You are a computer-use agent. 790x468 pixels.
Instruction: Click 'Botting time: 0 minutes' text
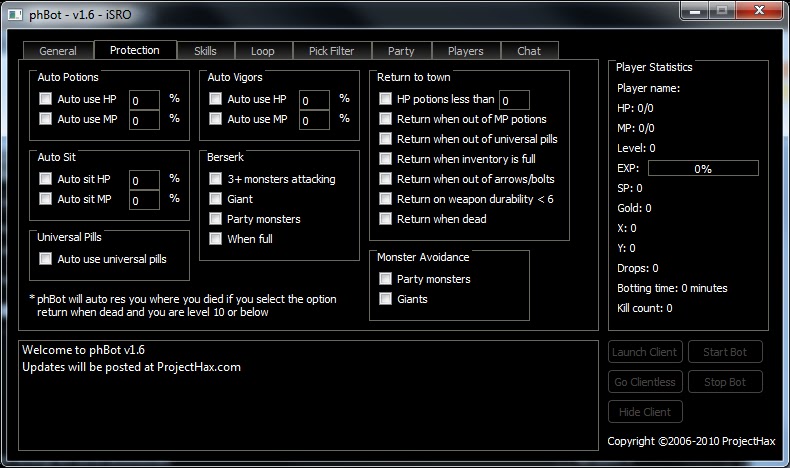672,288
